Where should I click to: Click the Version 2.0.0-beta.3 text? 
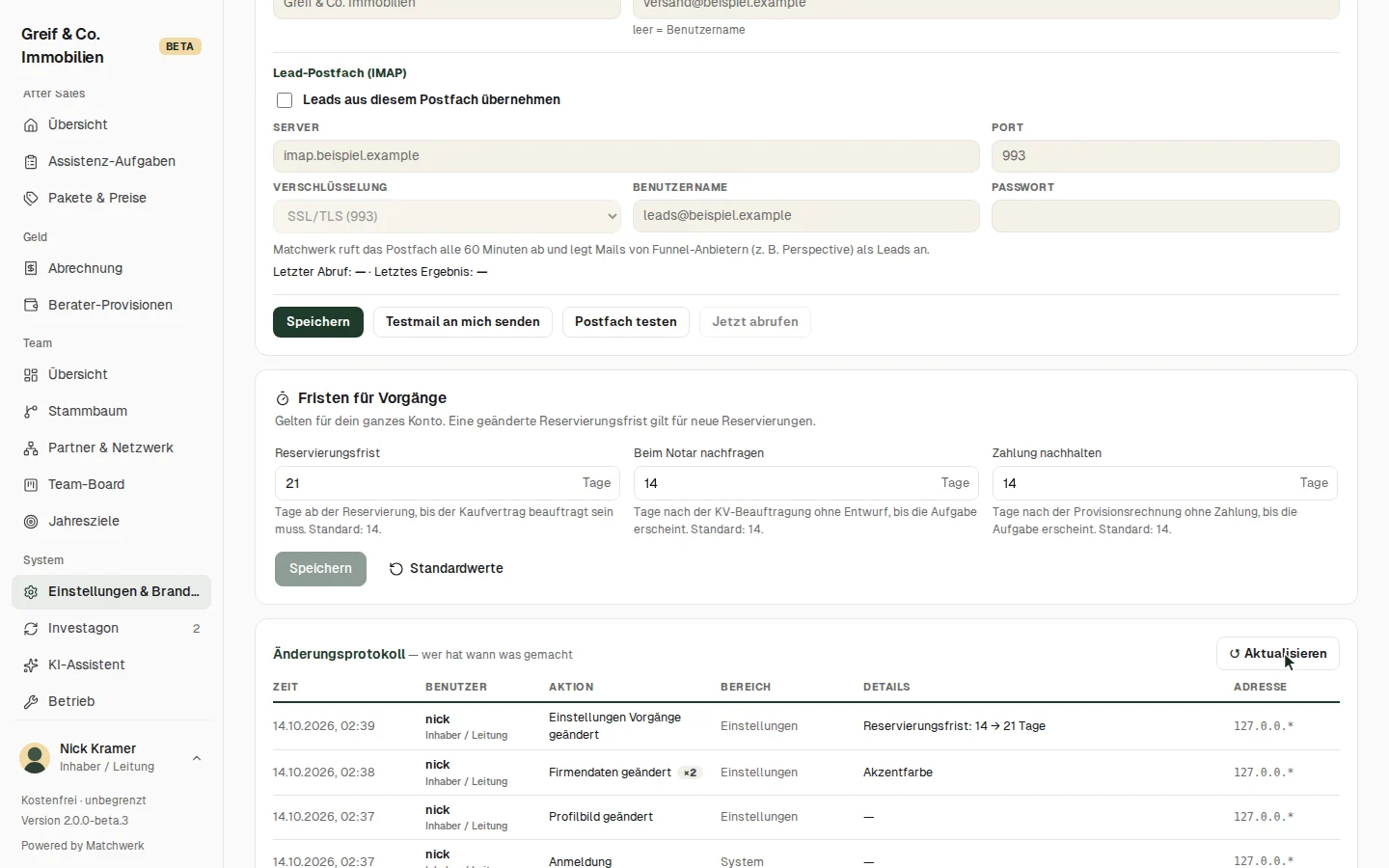[x=75, y=821]
